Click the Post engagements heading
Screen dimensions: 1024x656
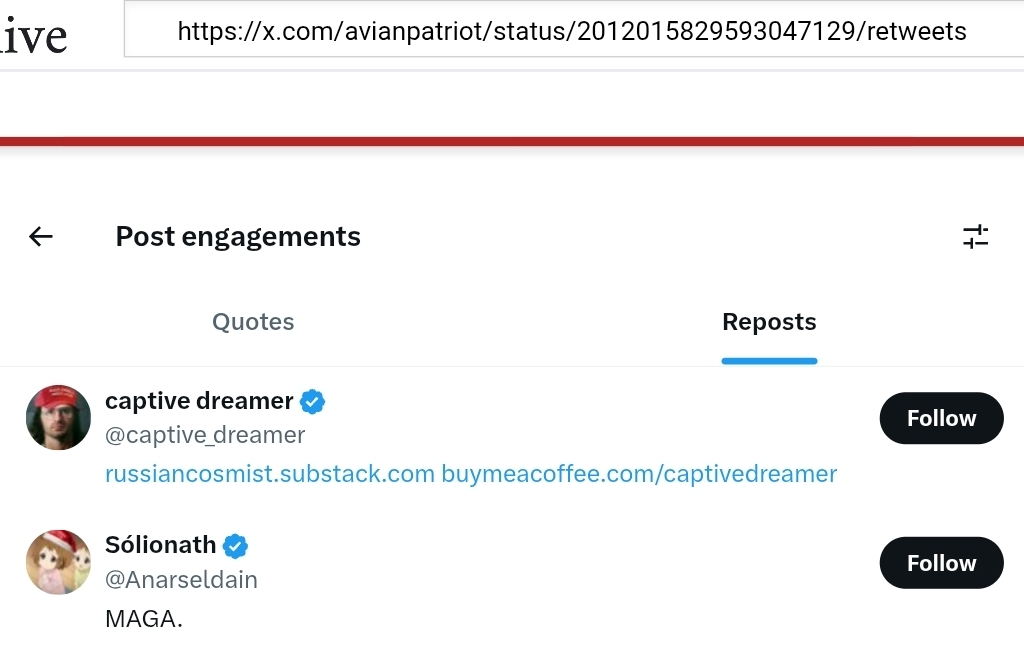click(238, 237)
